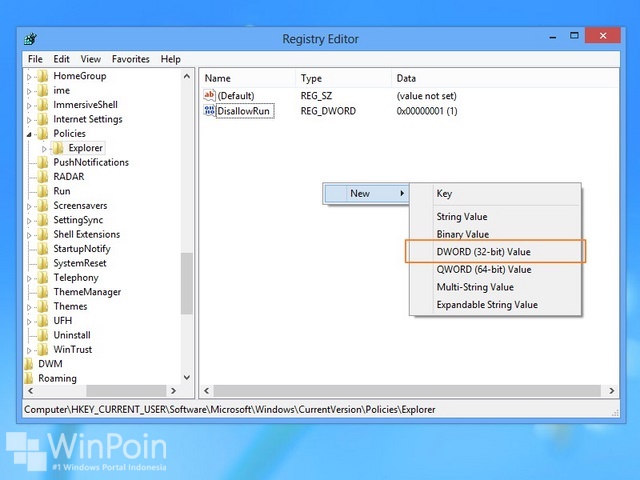The image size is (640, 480).
Task: Click the RADAR folder icon
Action: (x=43, y=177)
